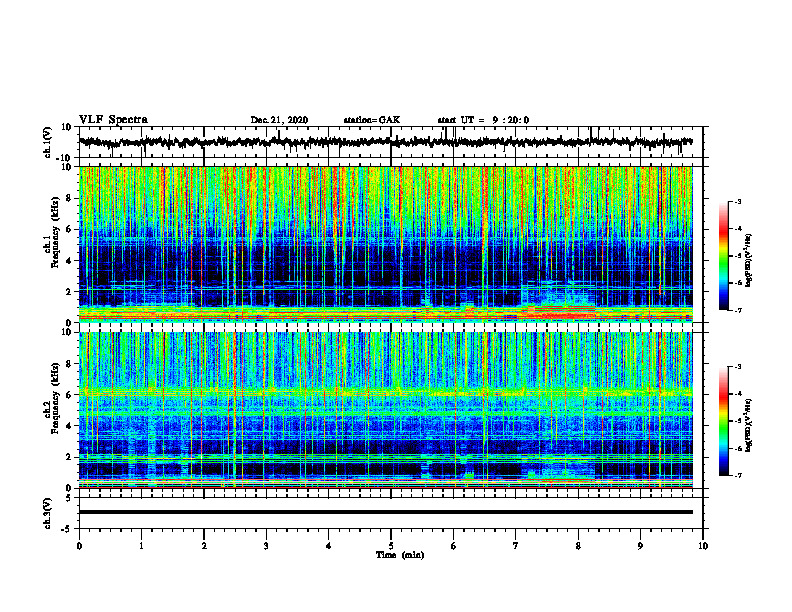The image size is (792, 612).
Task: Click the "6" kHz tick on ch.2 frequency axis
Action: [x=70, y=394]
